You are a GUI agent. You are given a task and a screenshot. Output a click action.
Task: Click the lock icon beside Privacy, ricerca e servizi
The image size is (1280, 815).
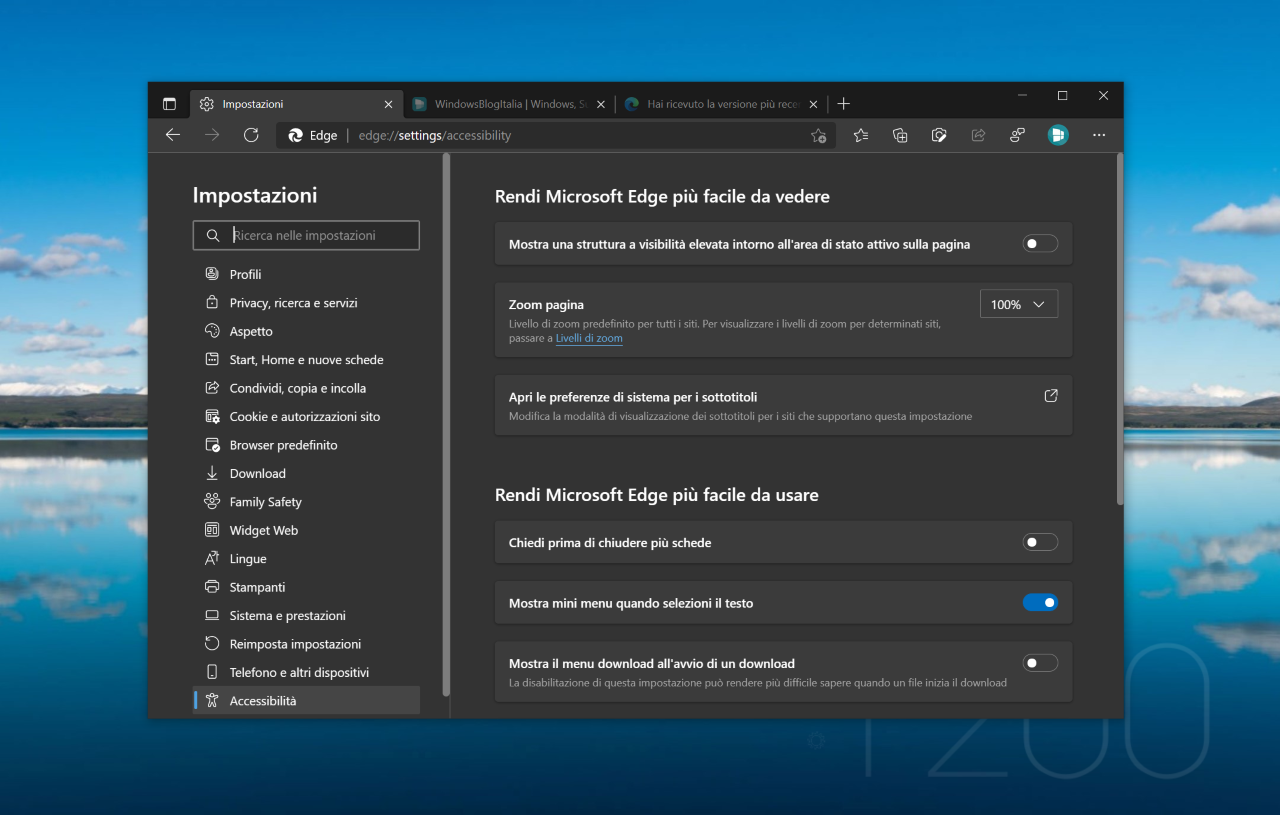tap(212, 303)
